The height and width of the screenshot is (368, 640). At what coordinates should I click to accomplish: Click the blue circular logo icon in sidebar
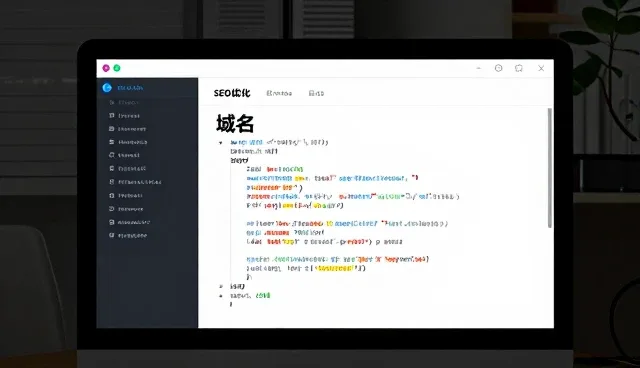coord(107,88)
